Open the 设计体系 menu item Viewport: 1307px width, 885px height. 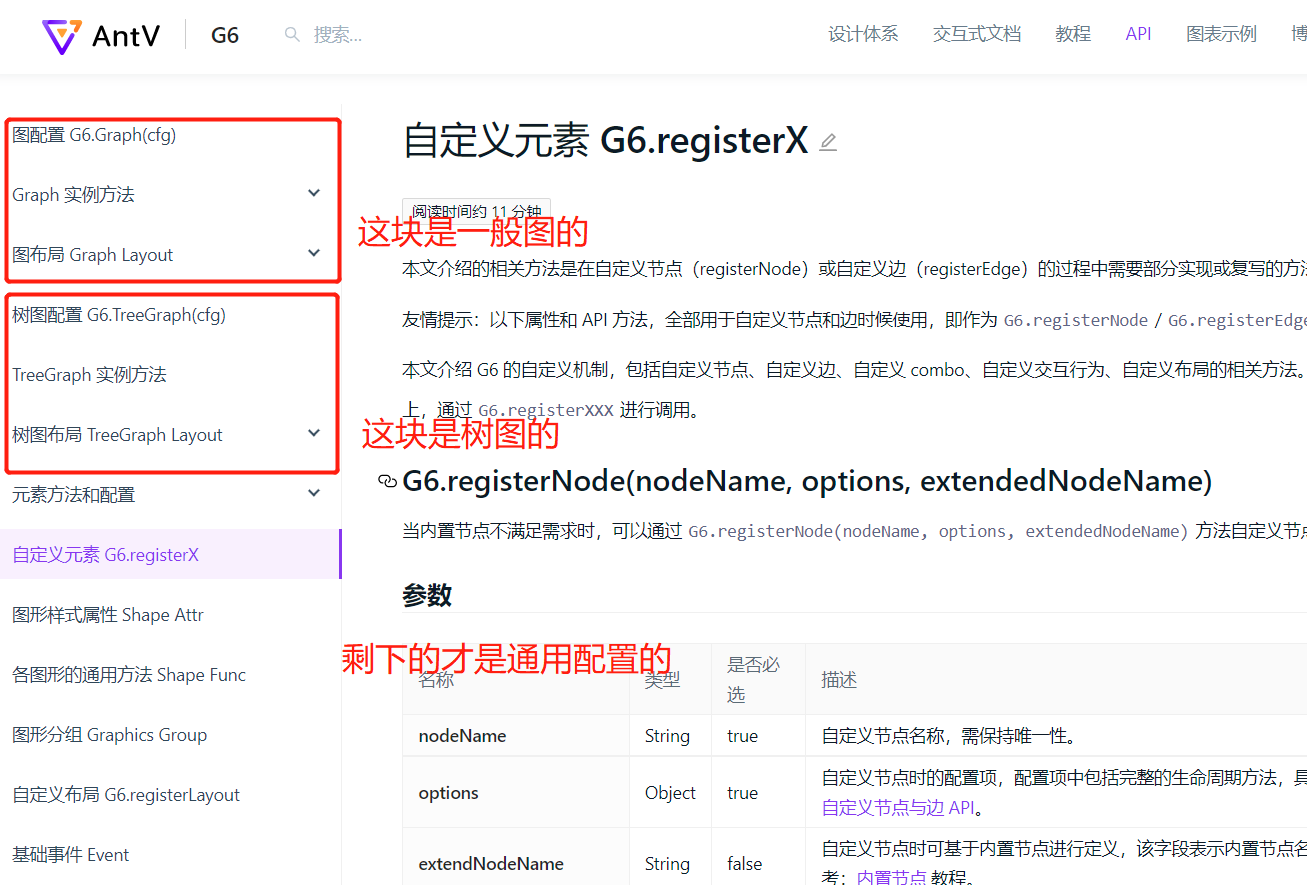point(863,34)
